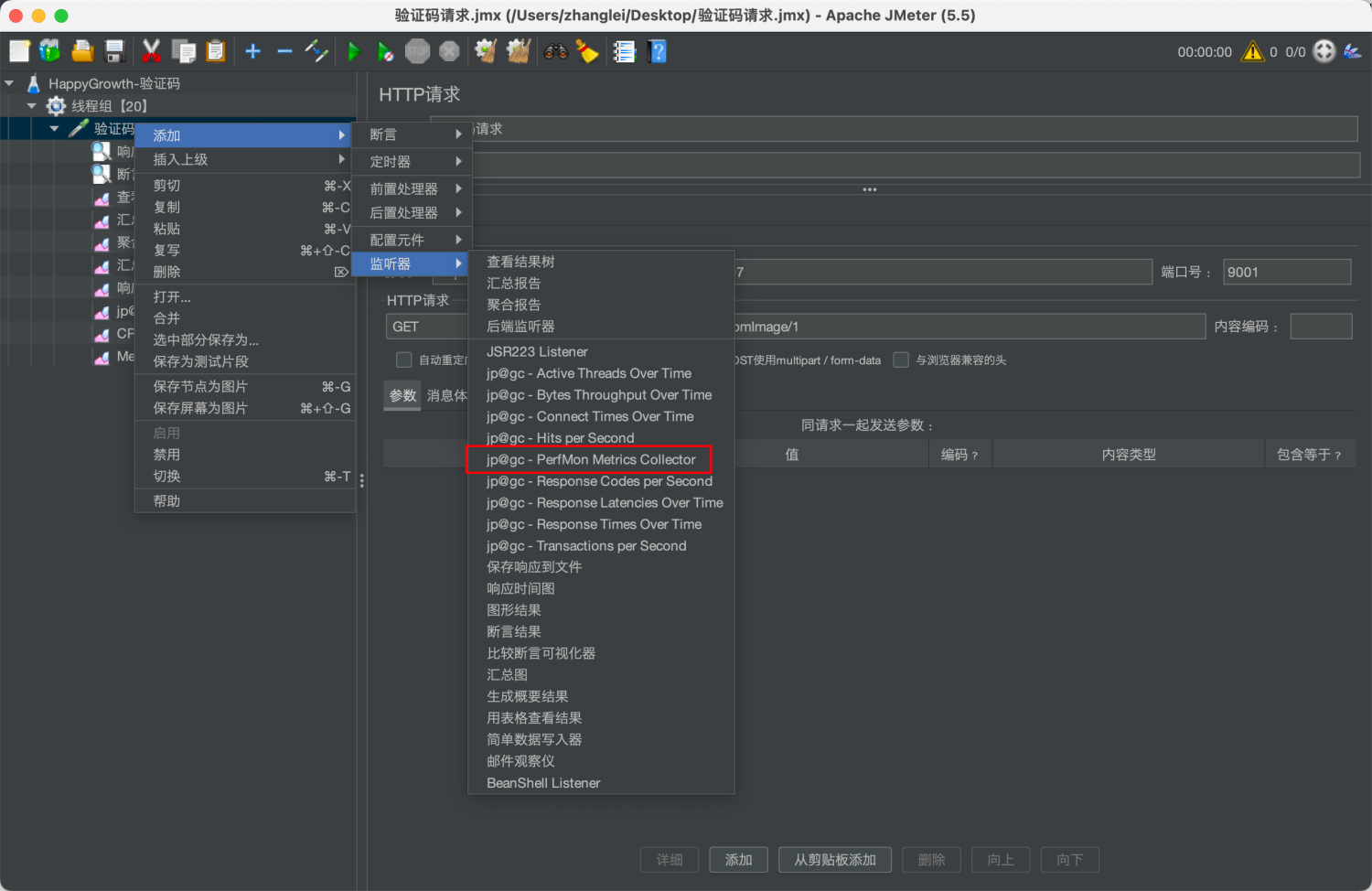Click the Help question mark toolbar icon

tap(658, 51)
